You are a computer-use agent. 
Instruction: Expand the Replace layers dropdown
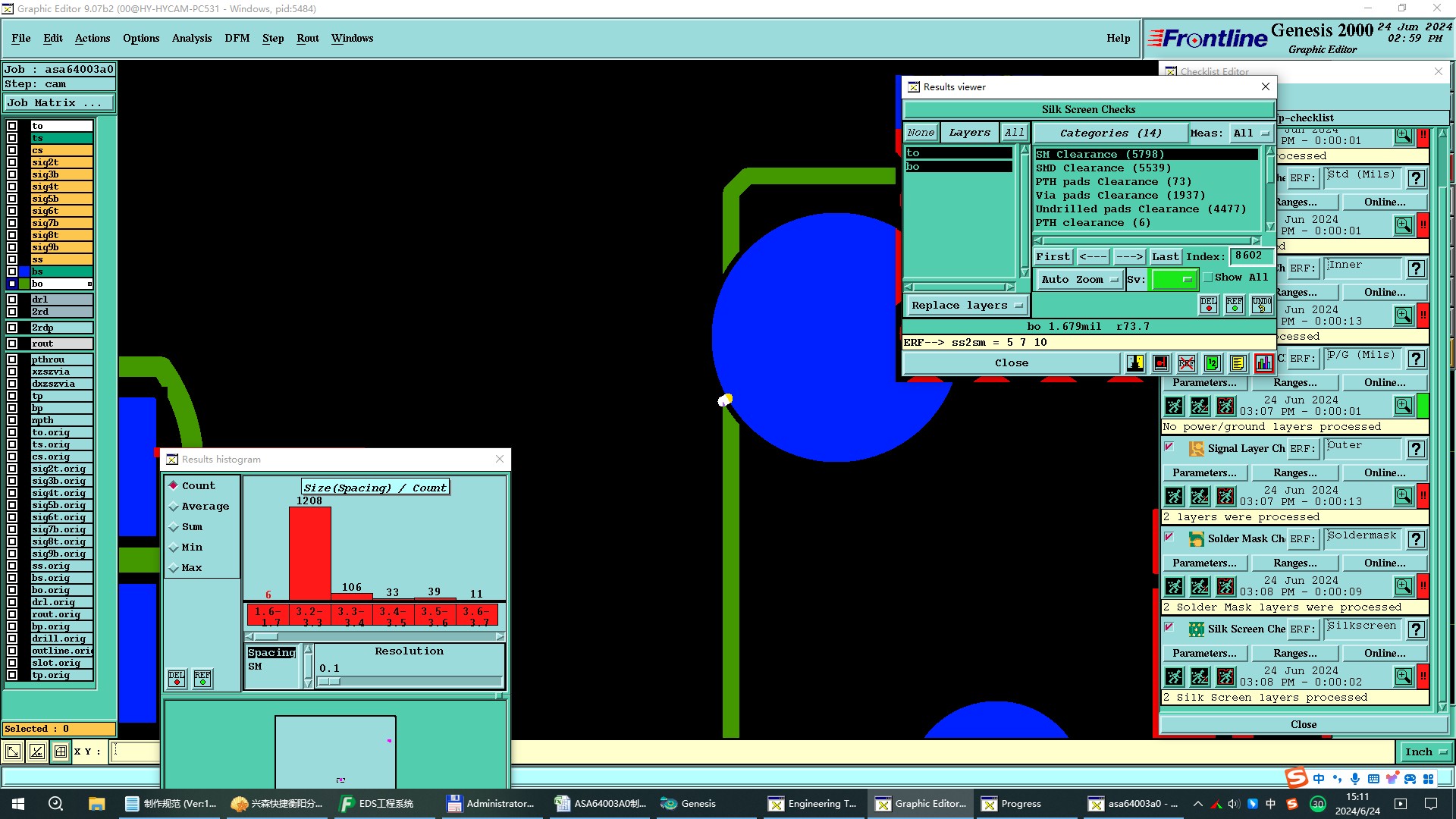[966, 306]
